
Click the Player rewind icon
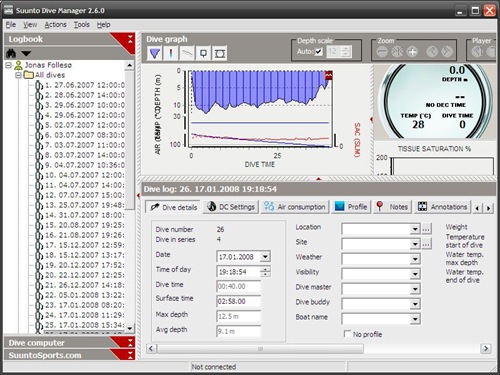tap(477, 52)
